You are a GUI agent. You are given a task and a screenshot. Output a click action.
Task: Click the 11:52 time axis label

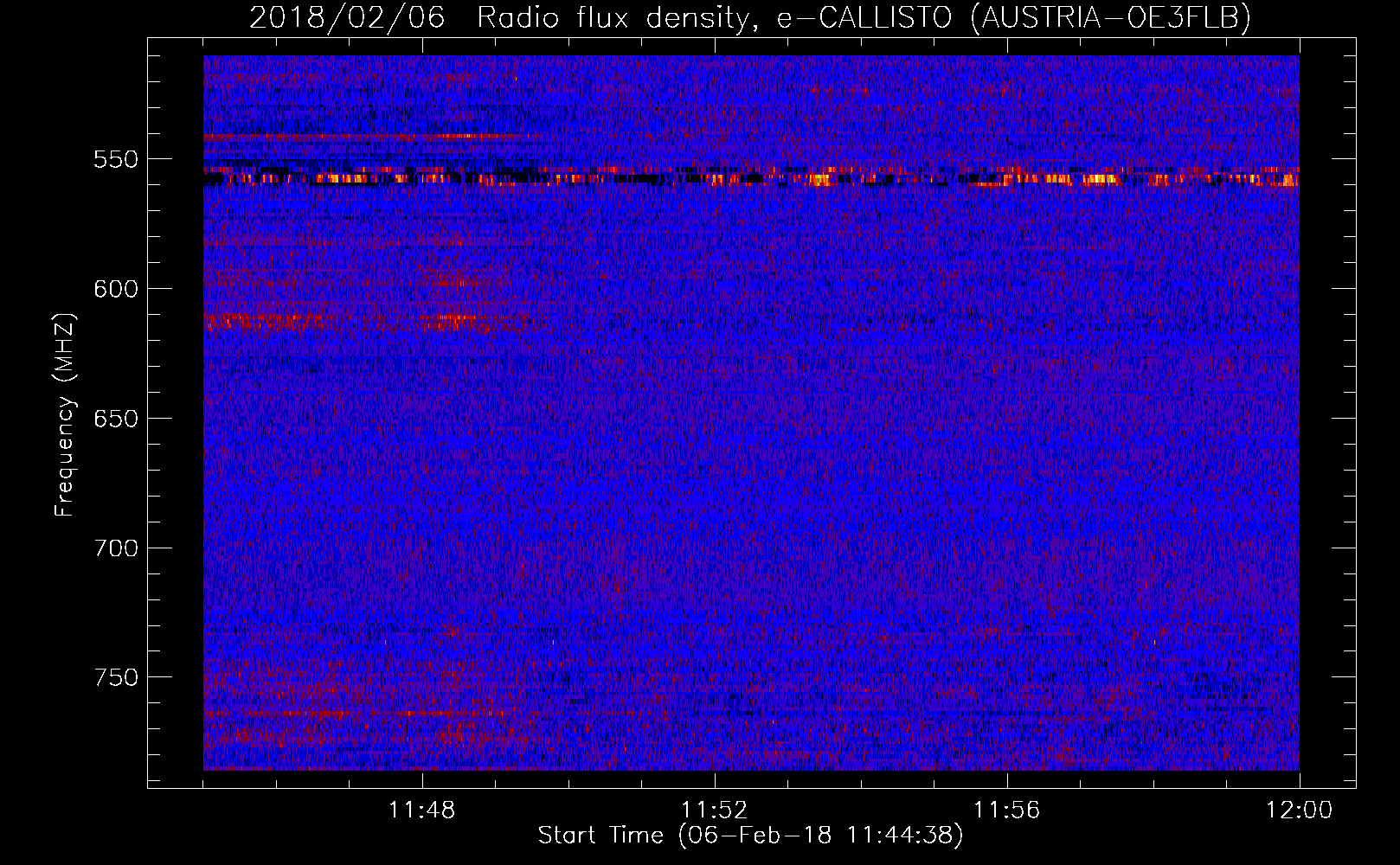715,811
